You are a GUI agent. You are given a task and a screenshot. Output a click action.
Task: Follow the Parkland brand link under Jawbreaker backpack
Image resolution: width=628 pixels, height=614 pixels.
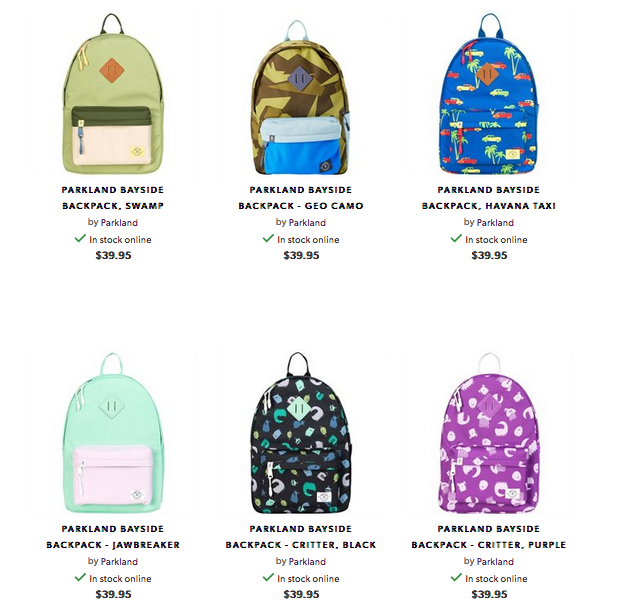coord(119,562)
